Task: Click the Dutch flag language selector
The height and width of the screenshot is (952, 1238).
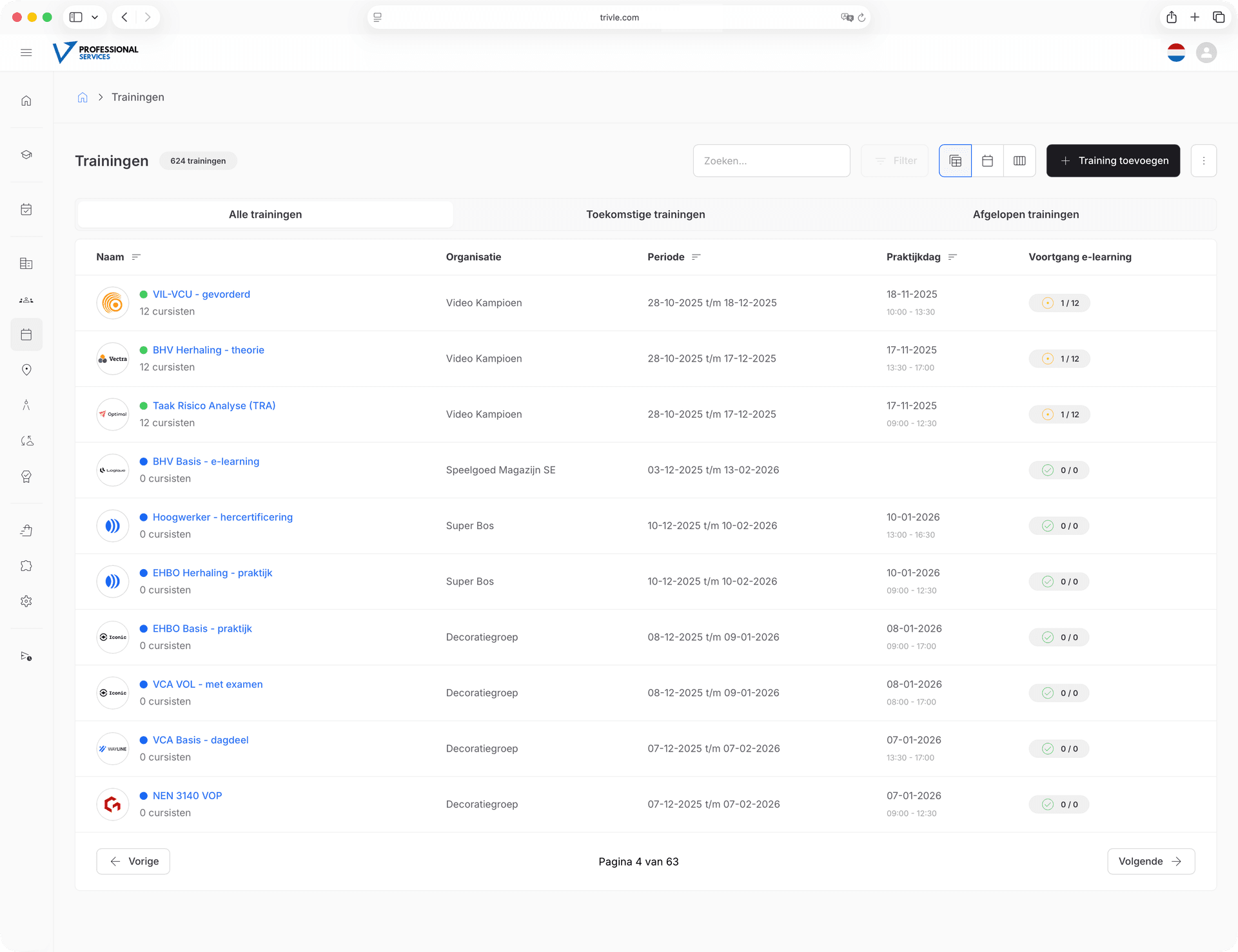Action: [1176, 53]
